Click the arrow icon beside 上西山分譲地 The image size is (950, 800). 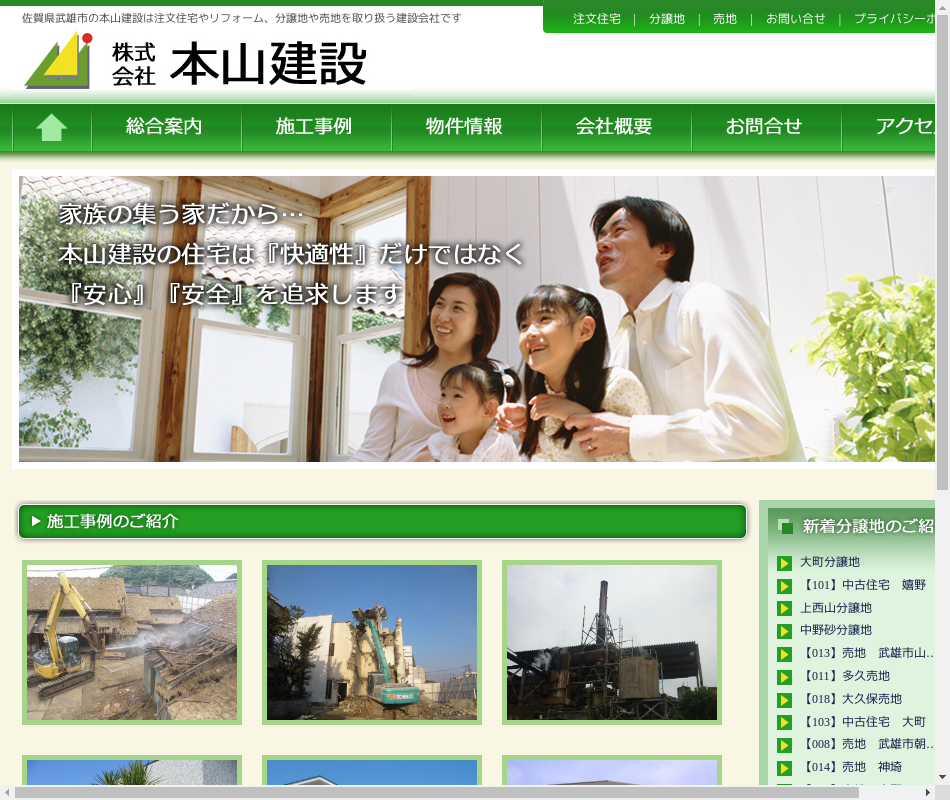pyautogui.click(x=784, y=608)
